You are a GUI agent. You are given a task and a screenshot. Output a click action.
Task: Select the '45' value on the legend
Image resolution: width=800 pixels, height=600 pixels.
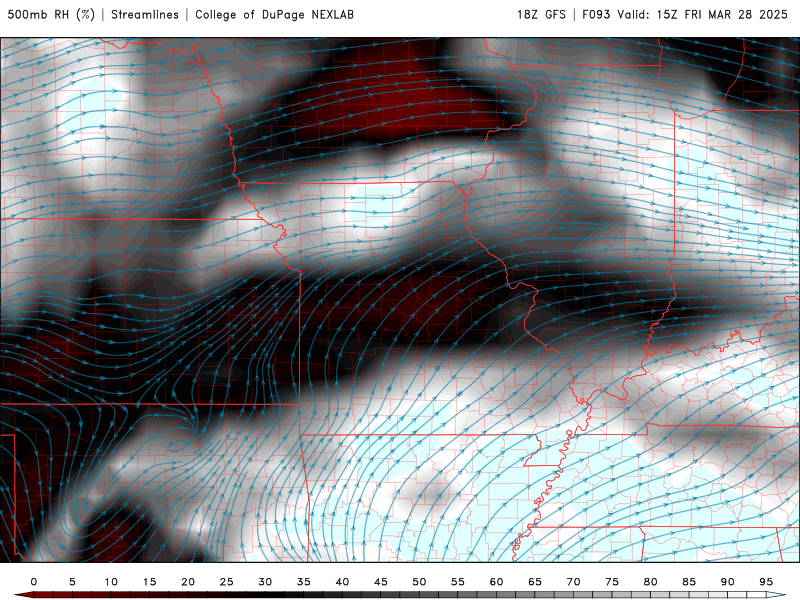(381, 582)
